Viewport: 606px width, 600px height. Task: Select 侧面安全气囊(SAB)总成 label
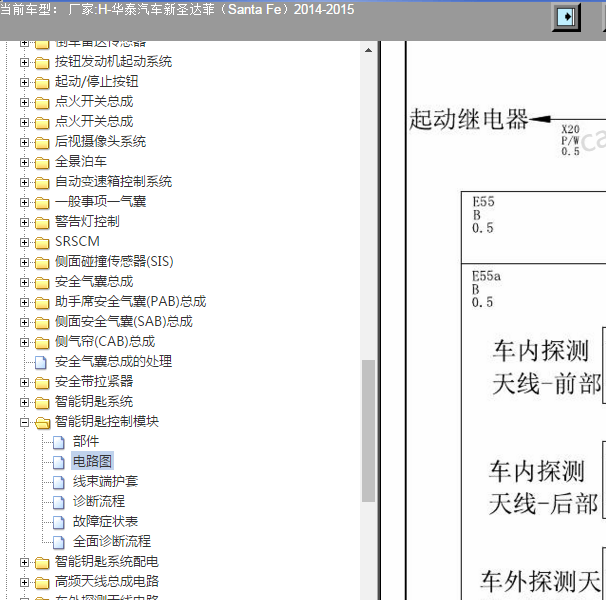tap(124, 322)
